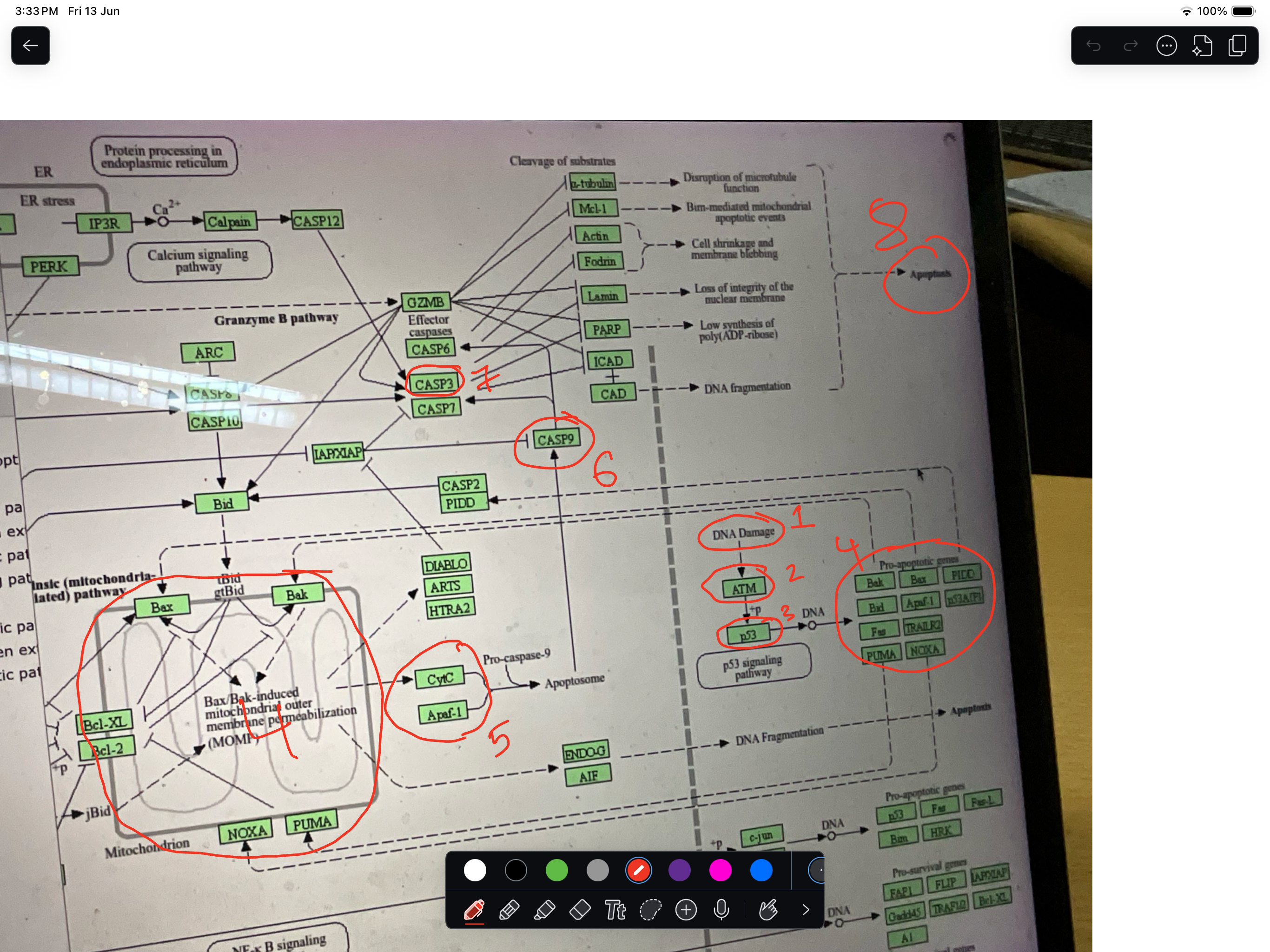The image size is (1270, 952).
Task: Tap the PERK box
Action: (49, 266)
